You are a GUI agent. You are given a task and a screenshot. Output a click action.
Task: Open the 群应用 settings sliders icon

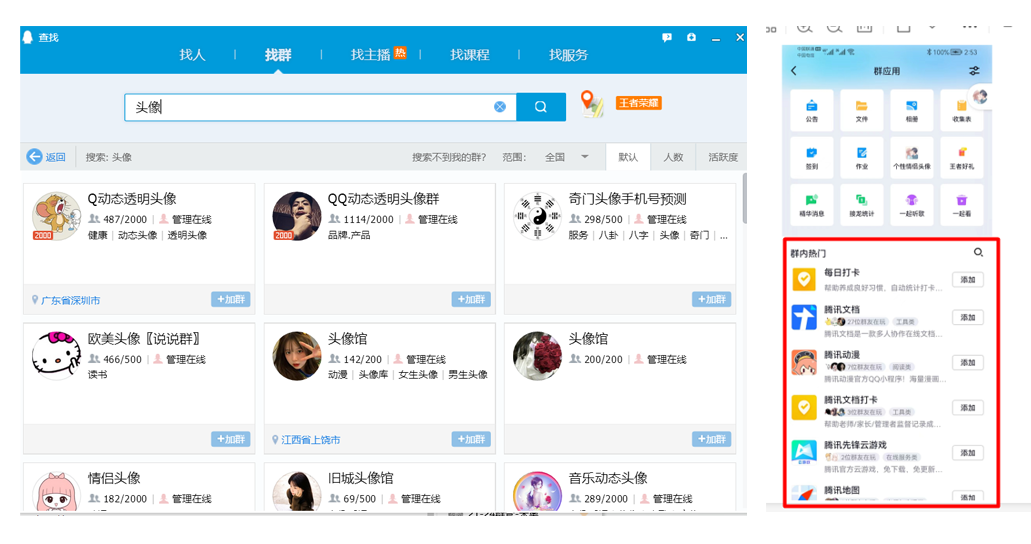[974, 70]
